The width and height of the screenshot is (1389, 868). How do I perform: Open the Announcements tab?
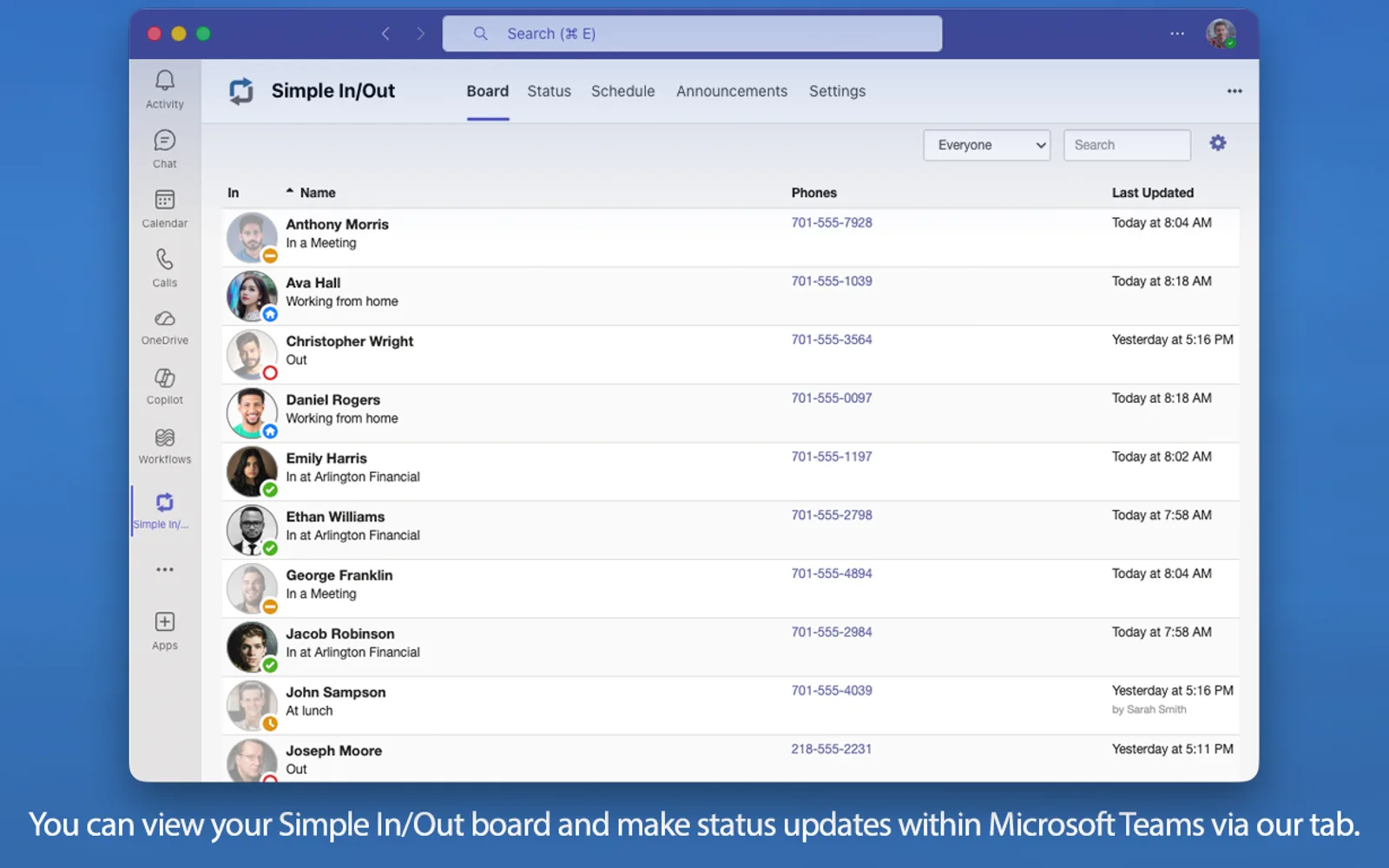click(732, 91)
